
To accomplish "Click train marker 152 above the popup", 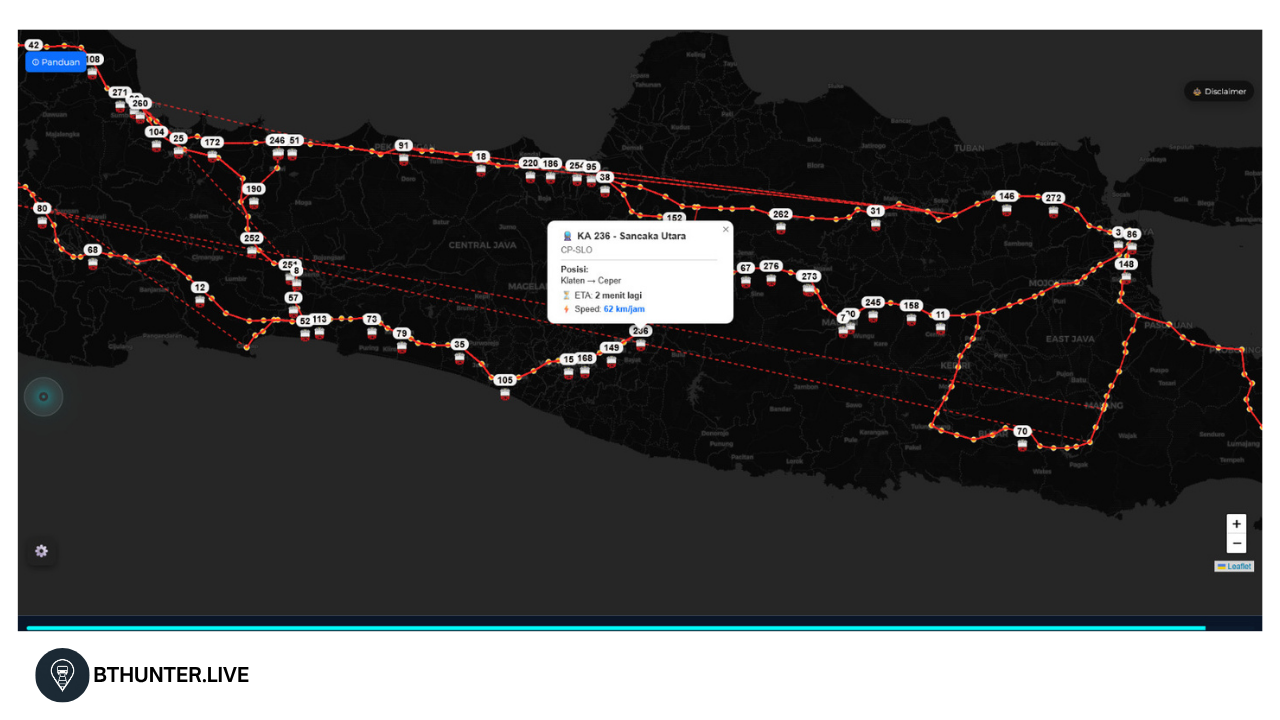I will tap(674, 216).
